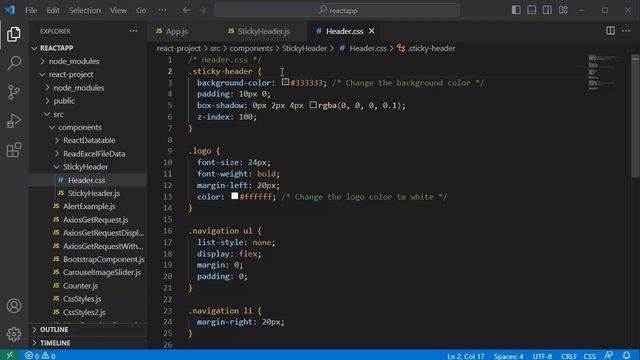This screenshot has height=360, width=640.
Task: Toggle the secondary side bar layout icon
Action: point(547,10)
